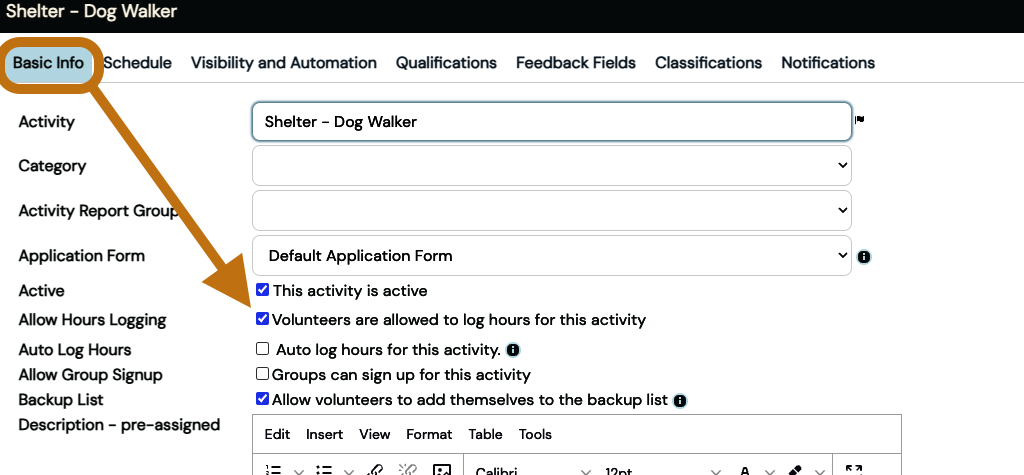Screen dimensions: 1024x475
Task: Click the numbered list icon in editor
Action: (274, 469)
